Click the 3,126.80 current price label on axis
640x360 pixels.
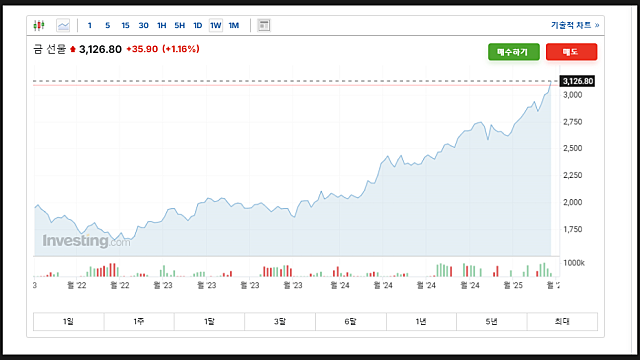point(577,81)
